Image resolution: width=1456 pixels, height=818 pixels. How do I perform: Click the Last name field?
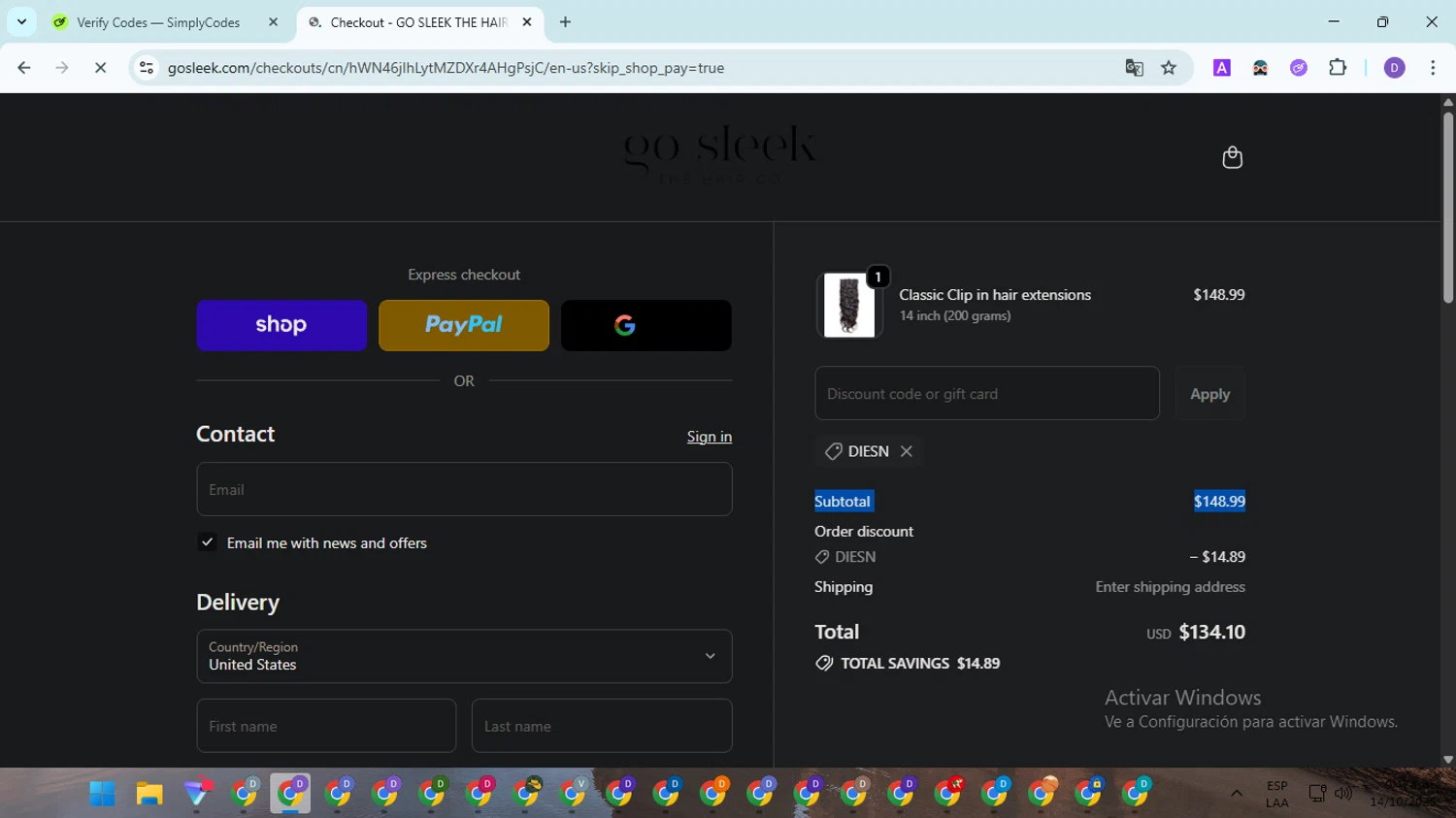(x=602, y=726)
